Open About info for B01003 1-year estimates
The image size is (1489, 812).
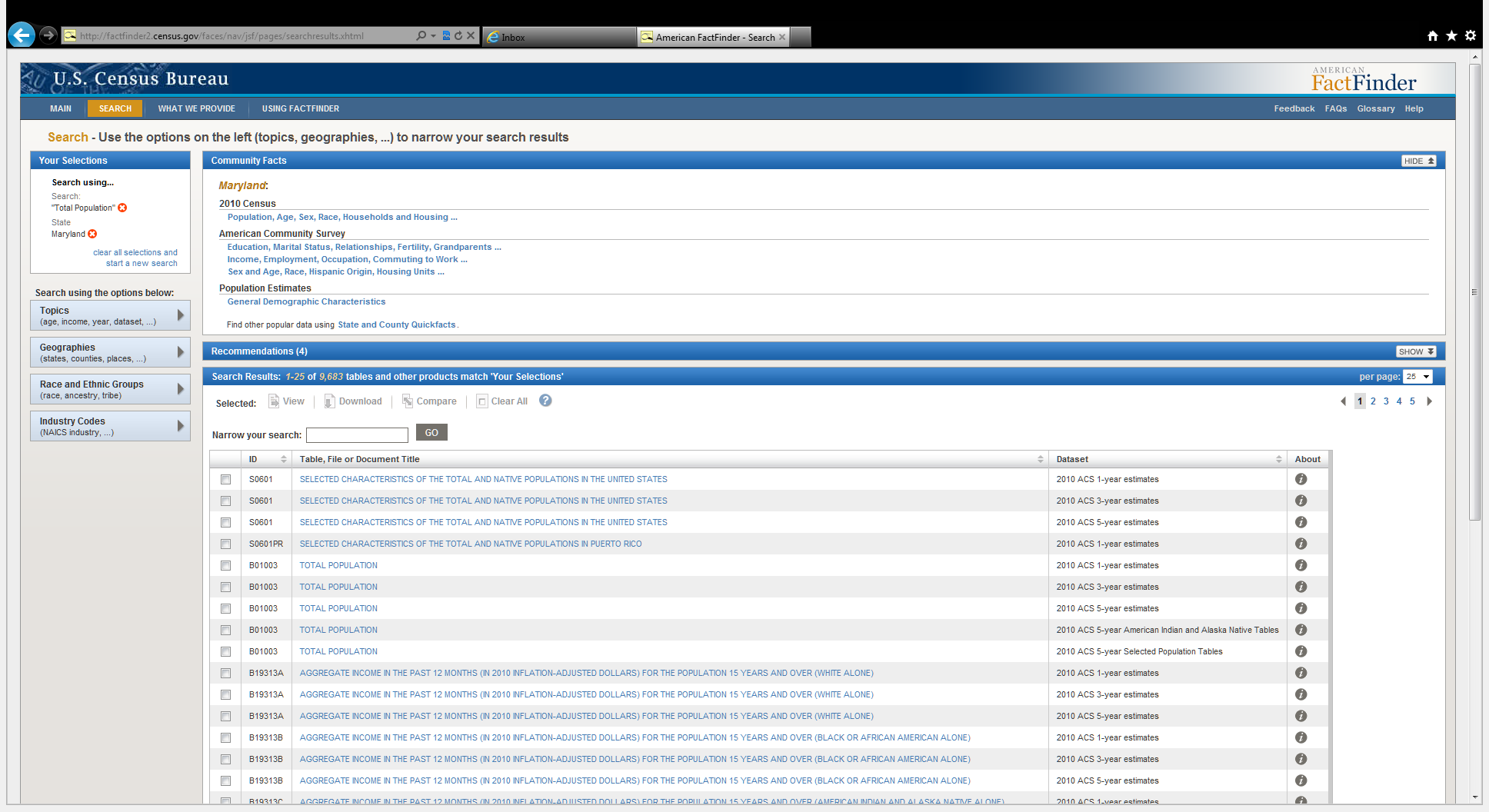[x=1301, y=565]
